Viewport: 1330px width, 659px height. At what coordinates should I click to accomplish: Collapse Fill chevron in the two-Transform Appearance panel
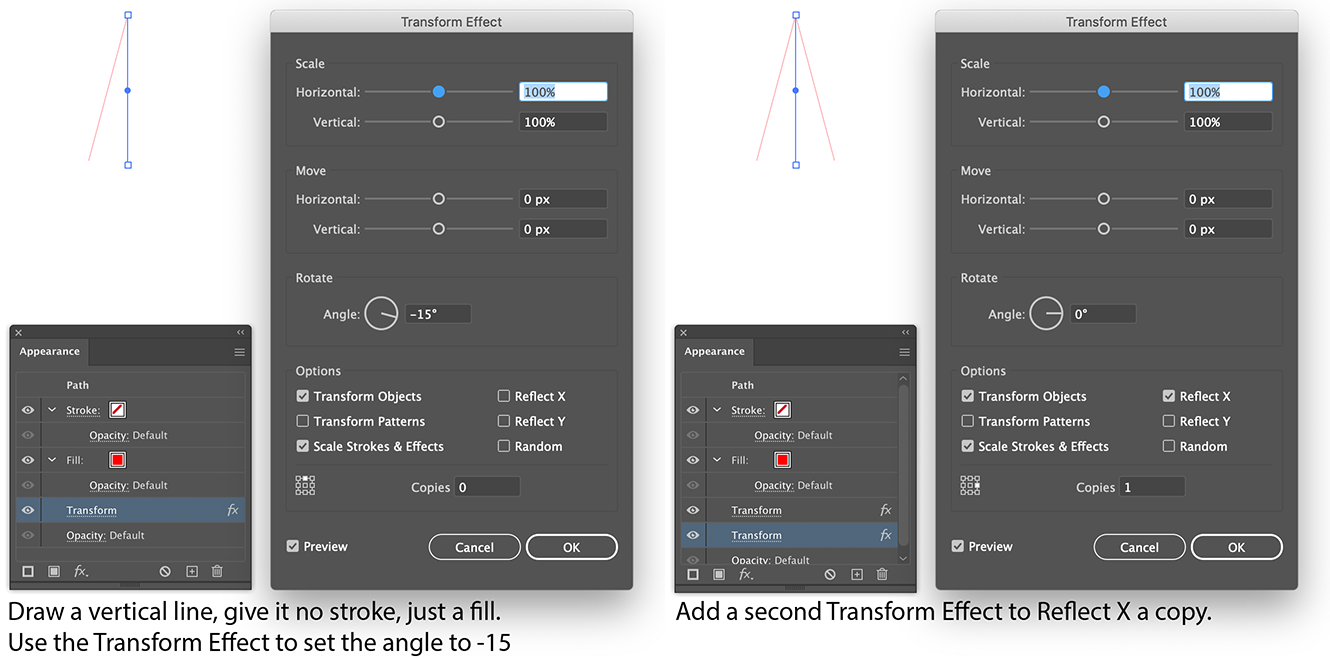717,460
